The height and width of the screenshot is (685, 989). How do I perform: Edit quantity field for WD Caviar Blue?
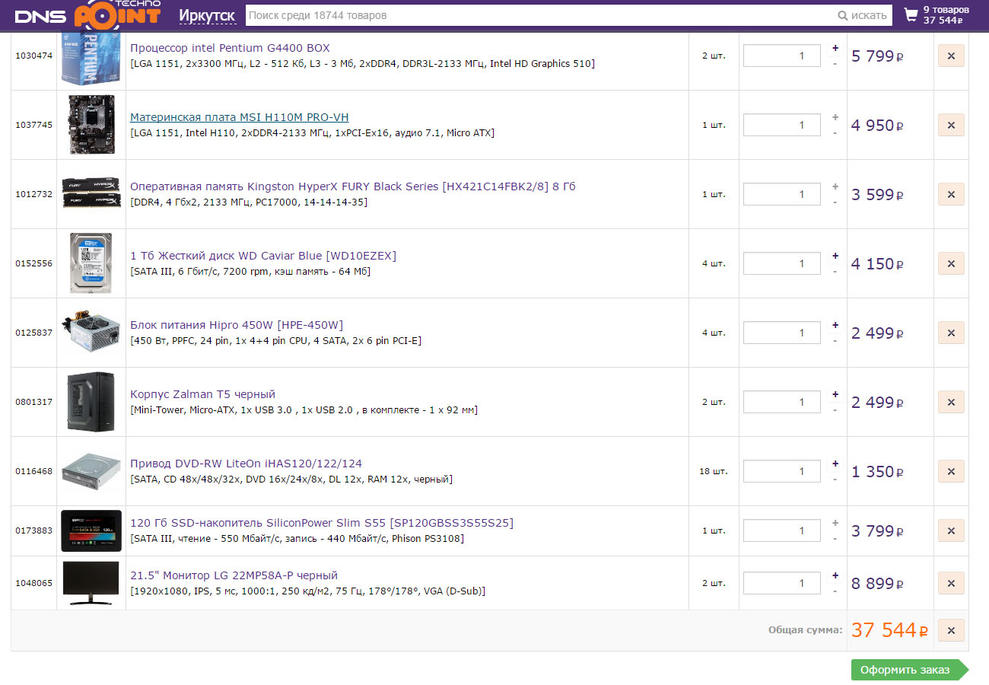click(x=781, y=264)
